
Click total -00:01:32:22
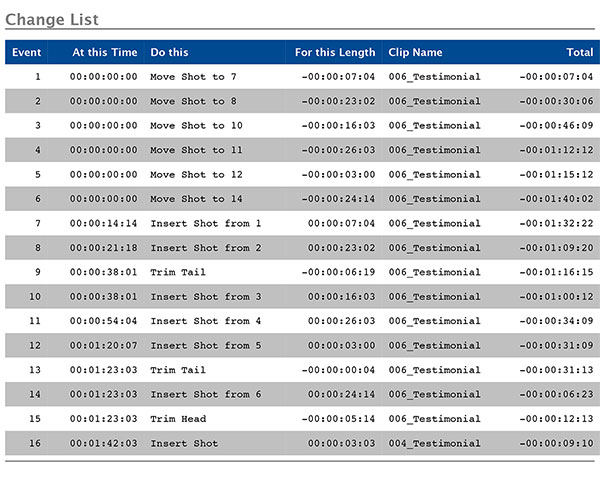pyautogui.click(x=556, y=223)
